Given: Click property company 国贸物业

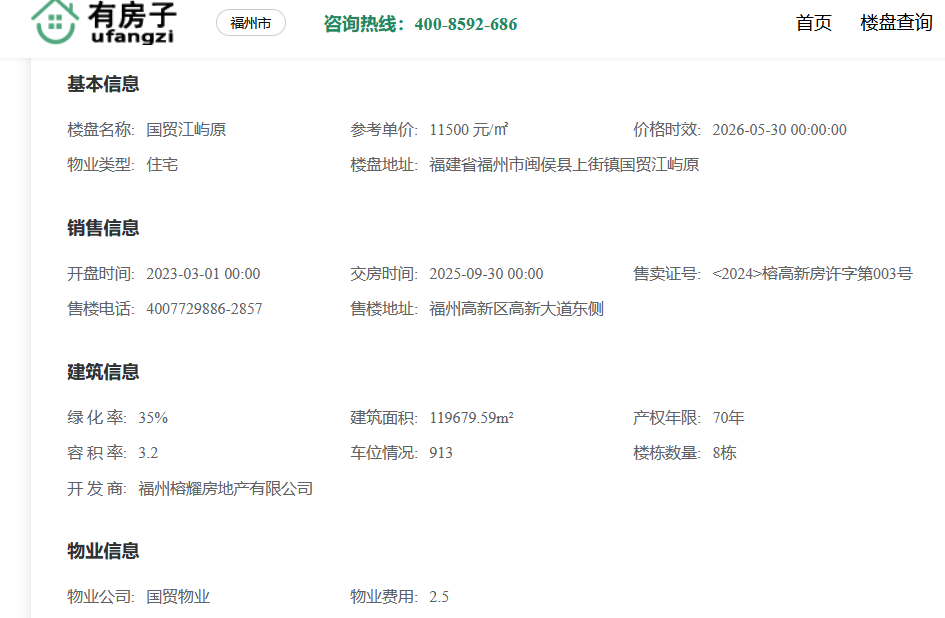Looking at the screenshot, I should (x=178, y=597).
